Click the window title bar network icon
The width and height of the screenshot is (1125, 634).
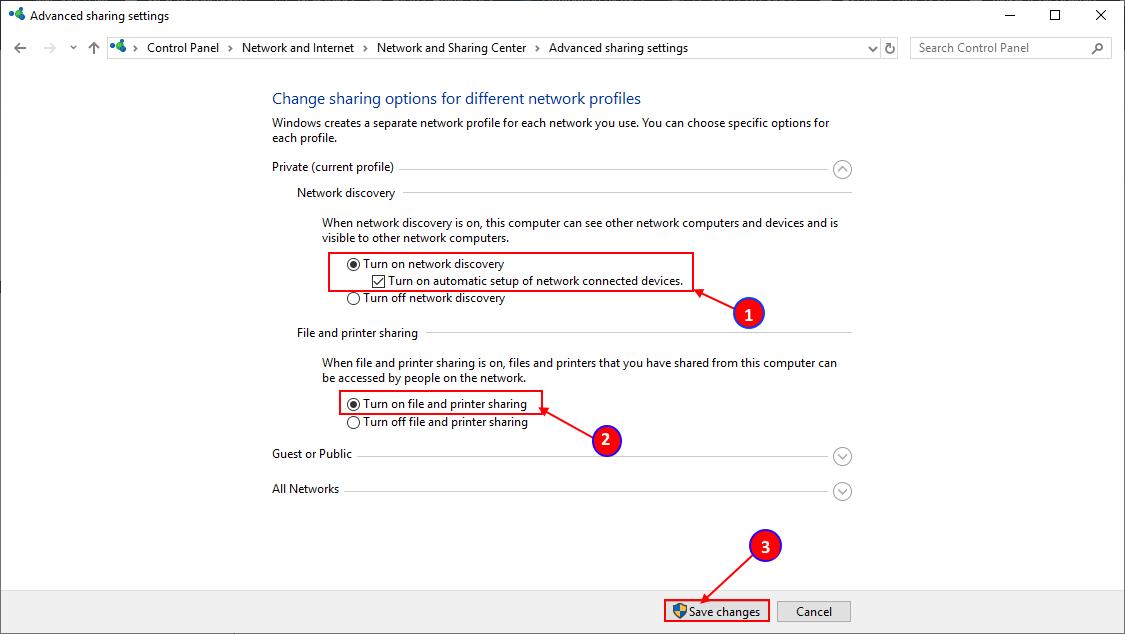click(x=16, y=16)
